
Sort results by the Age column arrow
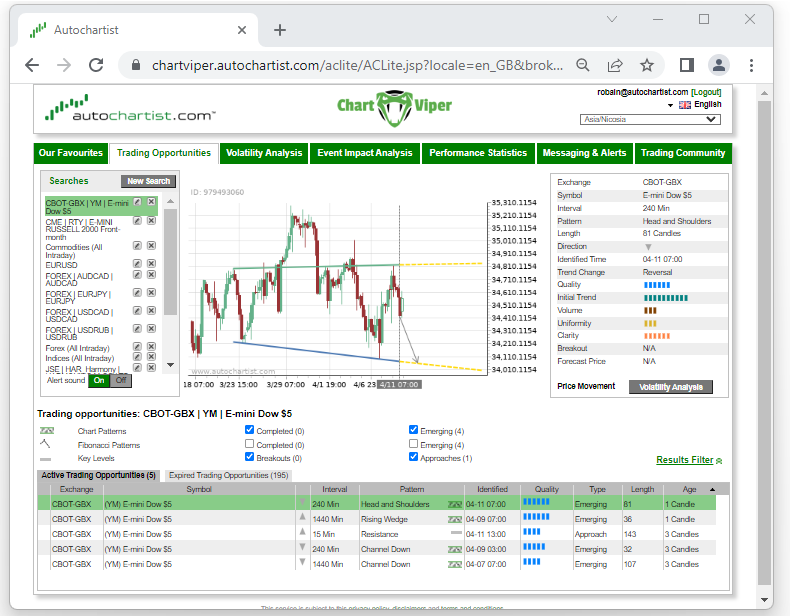pyautogui.click(x=712, y=489)
